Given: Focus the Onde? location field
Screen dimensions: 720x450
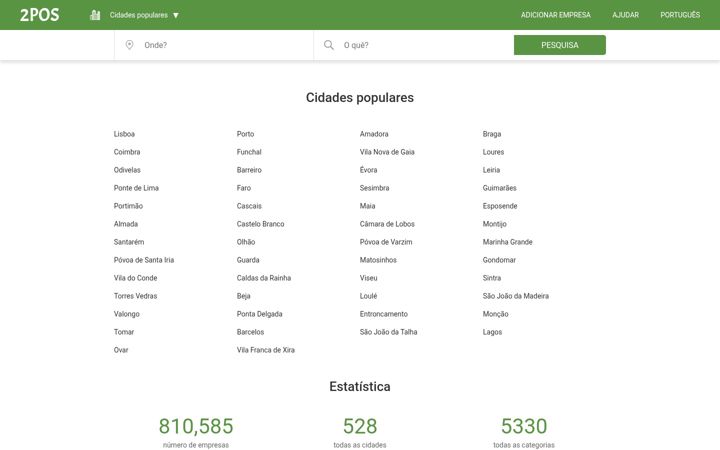Looking at the screenshot, I should coord(214,45).
